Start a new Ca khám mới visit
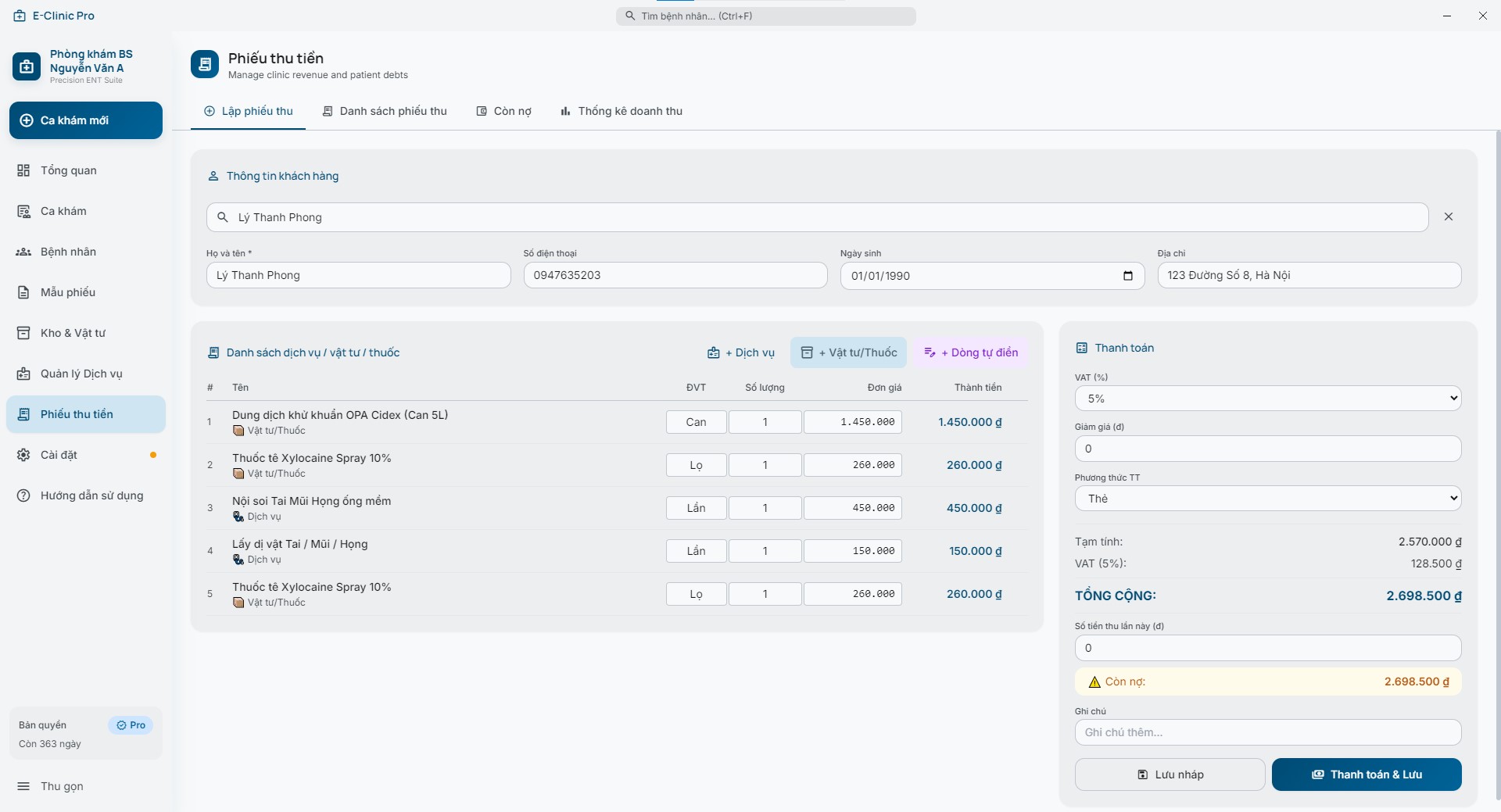Viewport: 1501px width, 812px height. click(x=86, y=120)
